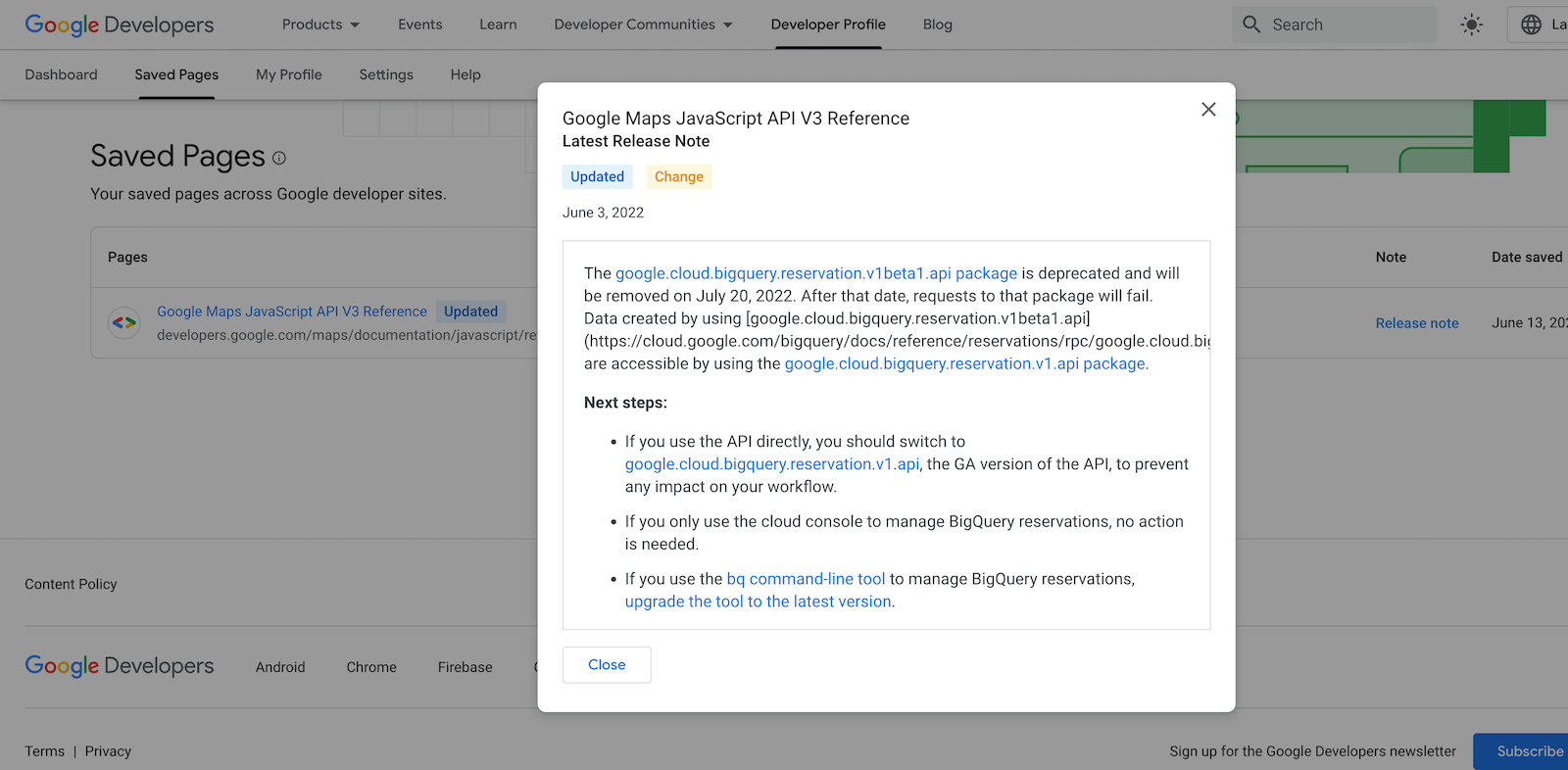Screen dimensions: 1568x770
Task: Open the Dashboard tab
Action: 61,74
